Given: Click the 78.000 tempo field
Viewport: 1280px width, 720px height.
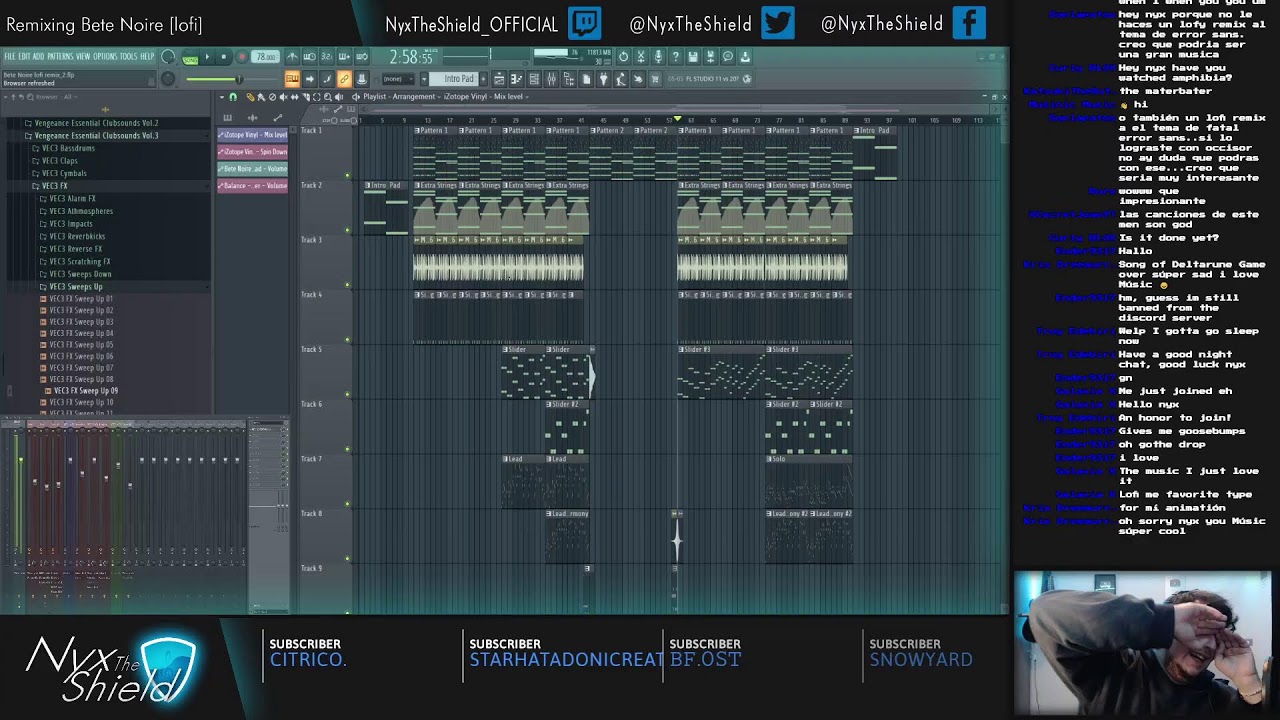Looking at the screenshot, I should point(266,57).
